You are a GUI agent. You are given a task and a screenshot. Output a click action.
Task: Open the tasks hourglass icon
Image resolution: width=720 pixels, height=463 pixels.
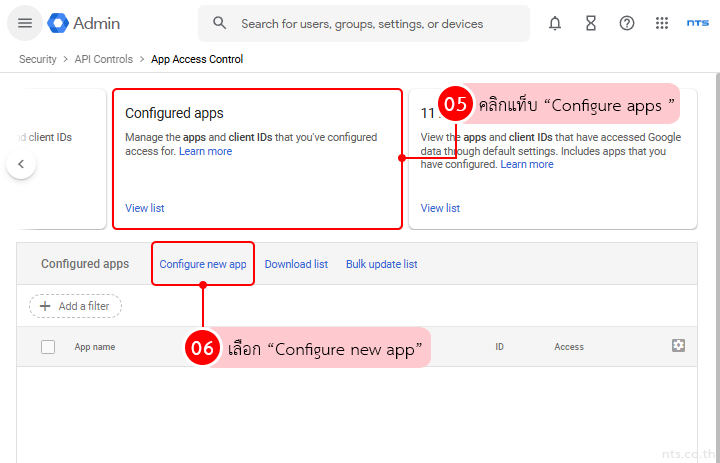pos(591,23)
